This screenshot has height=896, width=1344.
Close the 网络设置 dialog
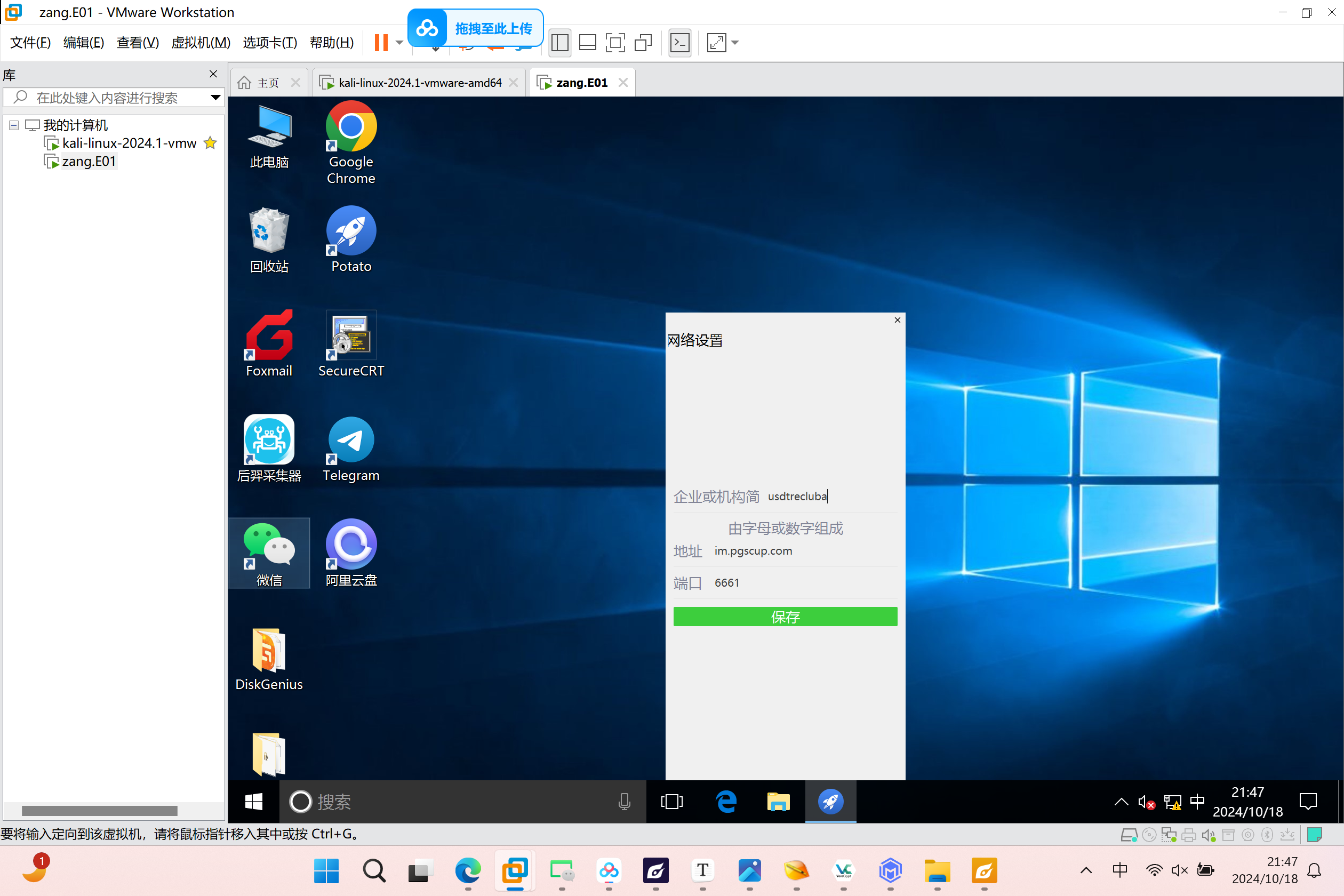tap(897, 320)
